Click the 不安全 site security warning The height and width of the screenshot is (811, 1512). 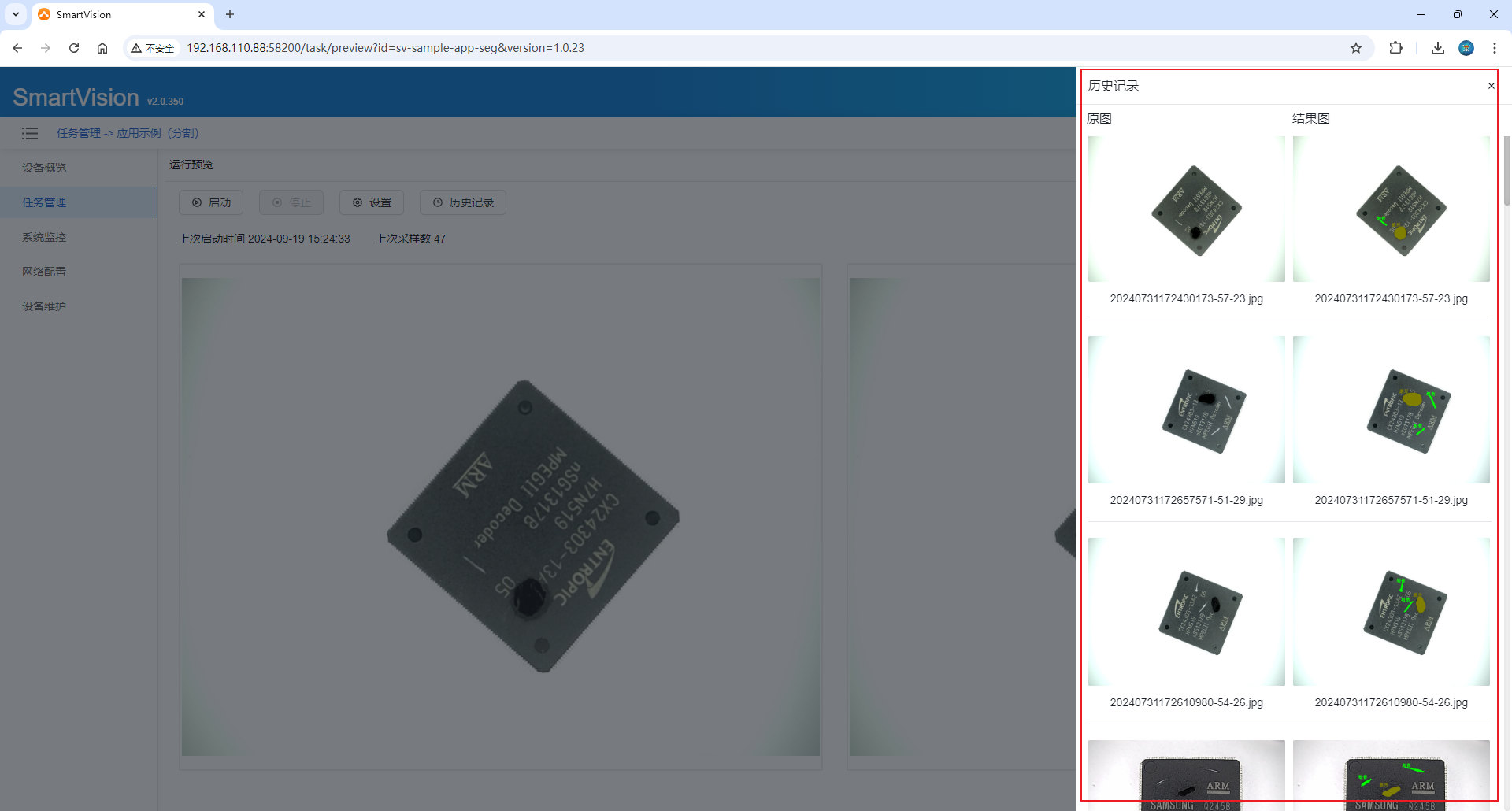click(153, 48)
